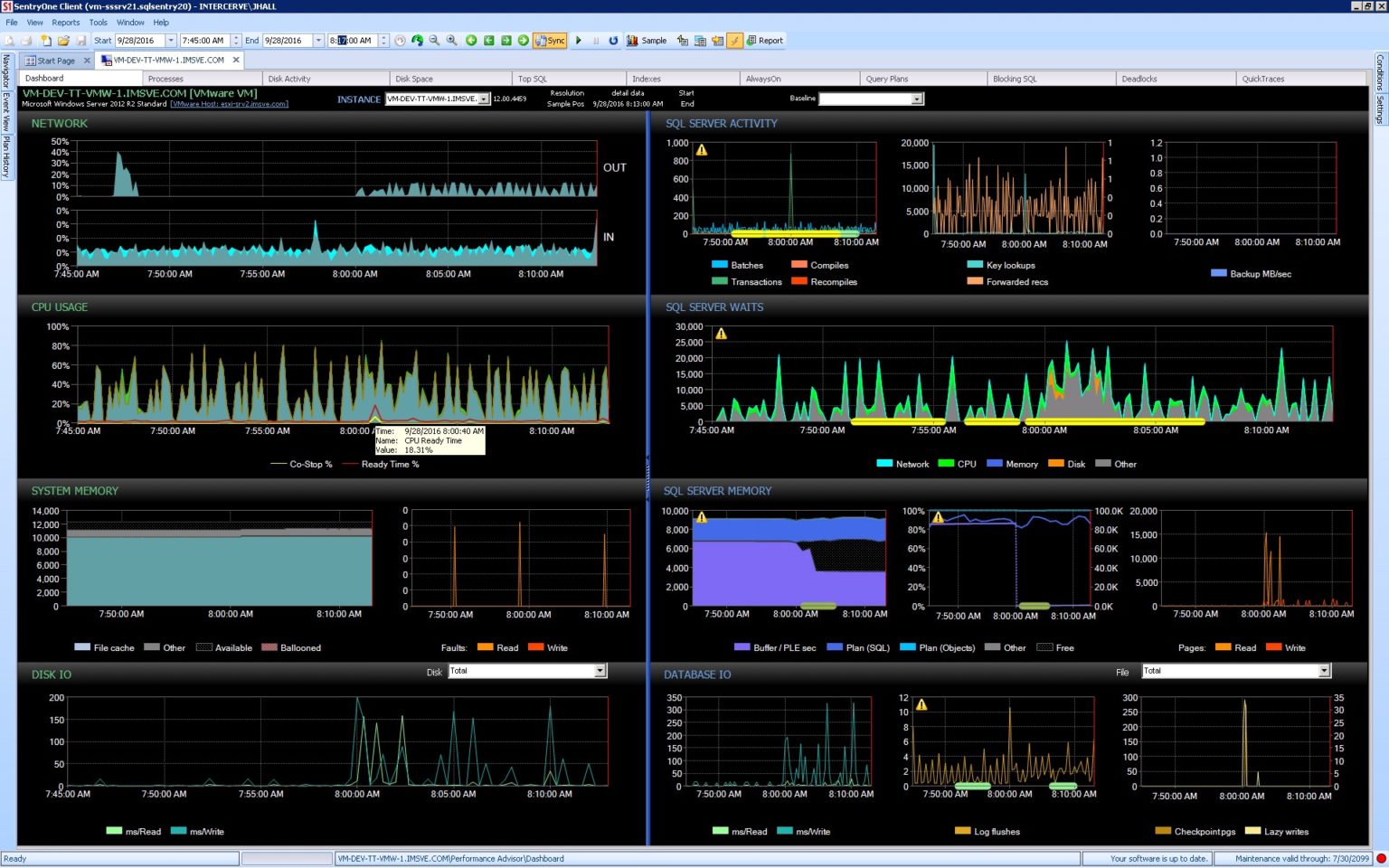Open the Reports menu
This screenshot has width=1389, height=868.
click(65, 23)
